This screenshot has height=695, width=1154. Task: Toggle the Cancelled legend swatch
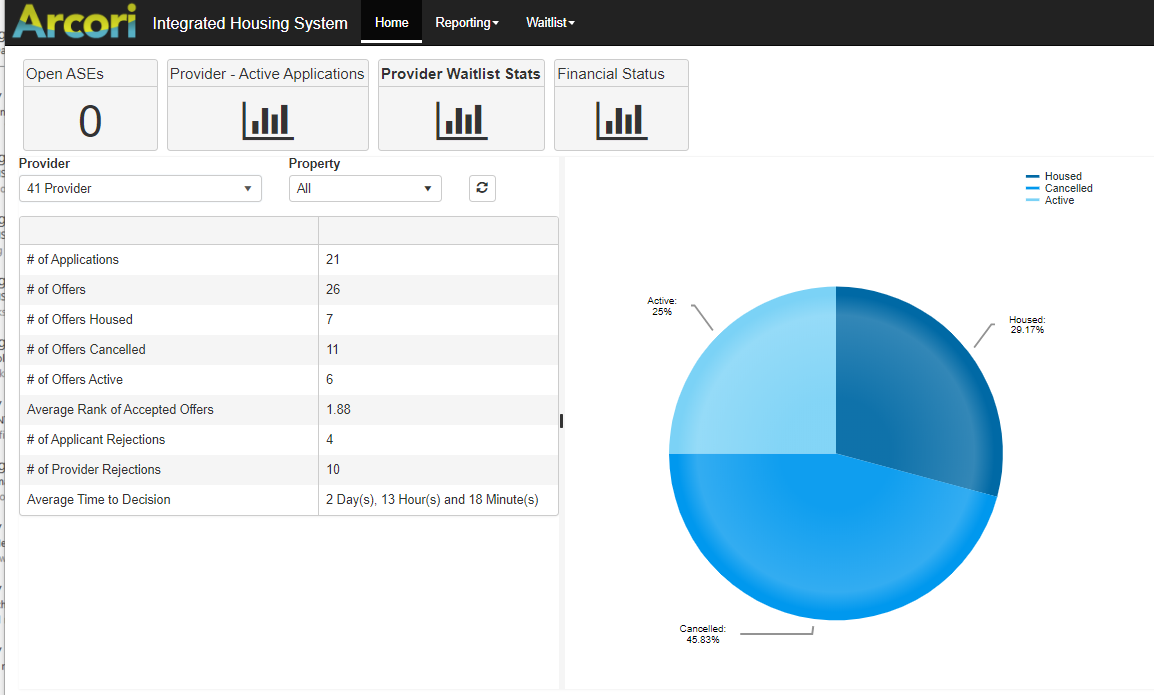click(x=1033, y=188)
